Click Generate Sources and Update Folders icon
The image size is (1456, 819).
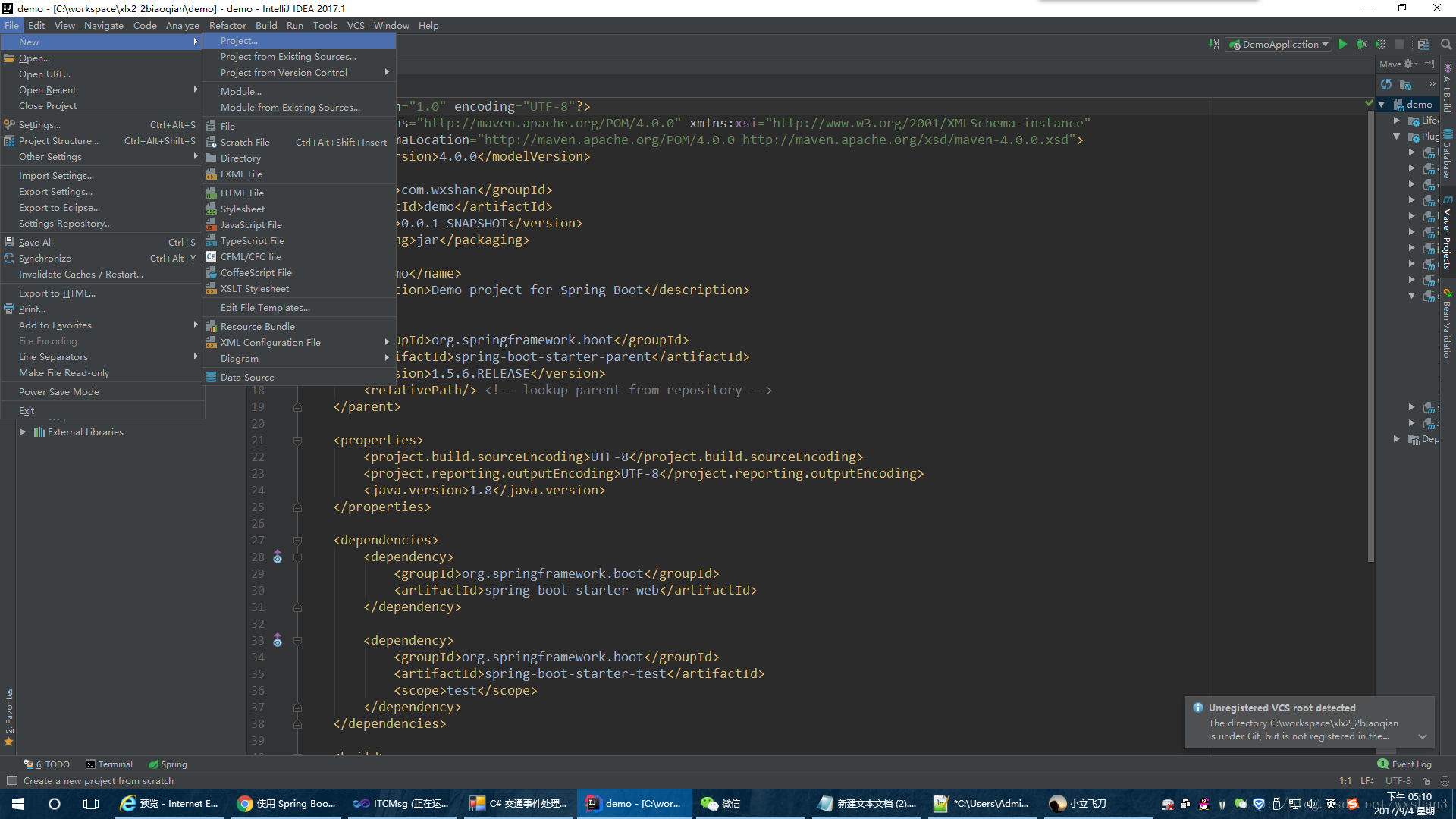tap(1406, 84)
